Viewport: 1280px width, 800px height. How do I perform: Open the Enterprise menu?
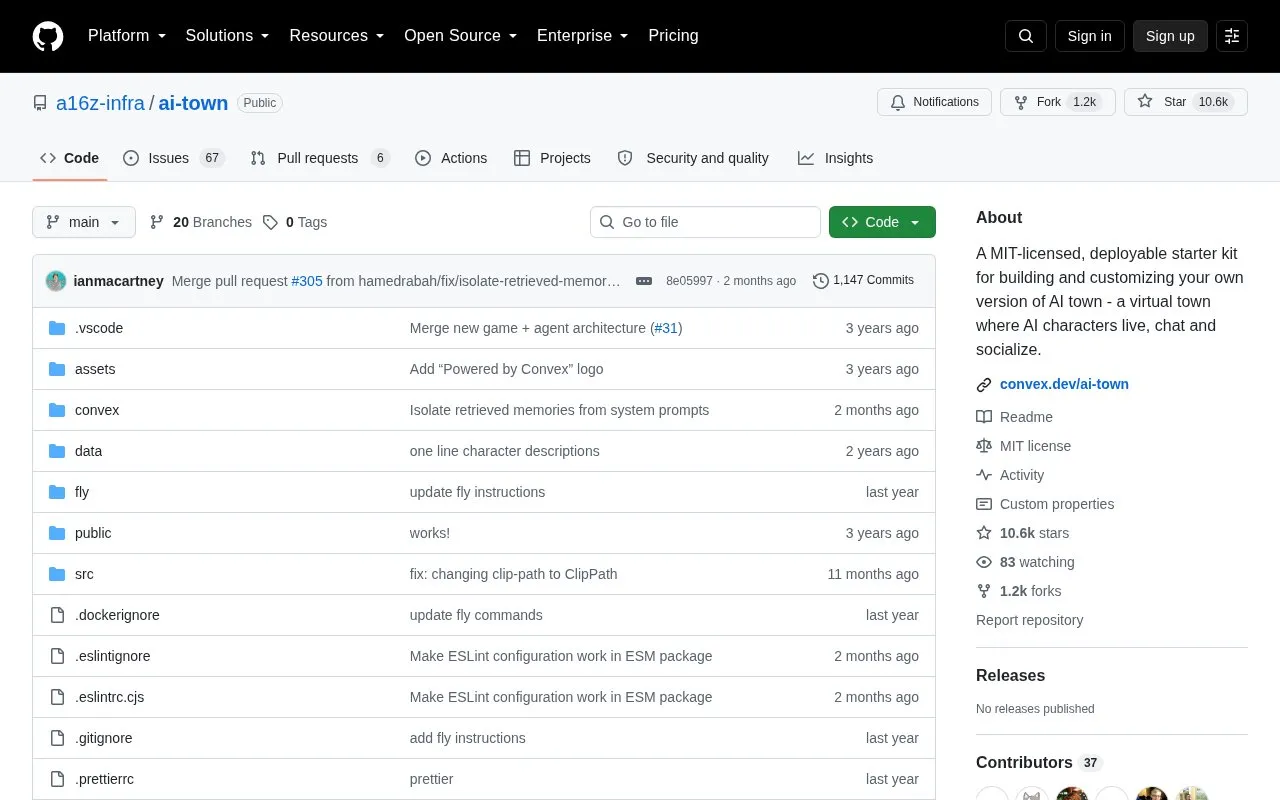point(583,36)
